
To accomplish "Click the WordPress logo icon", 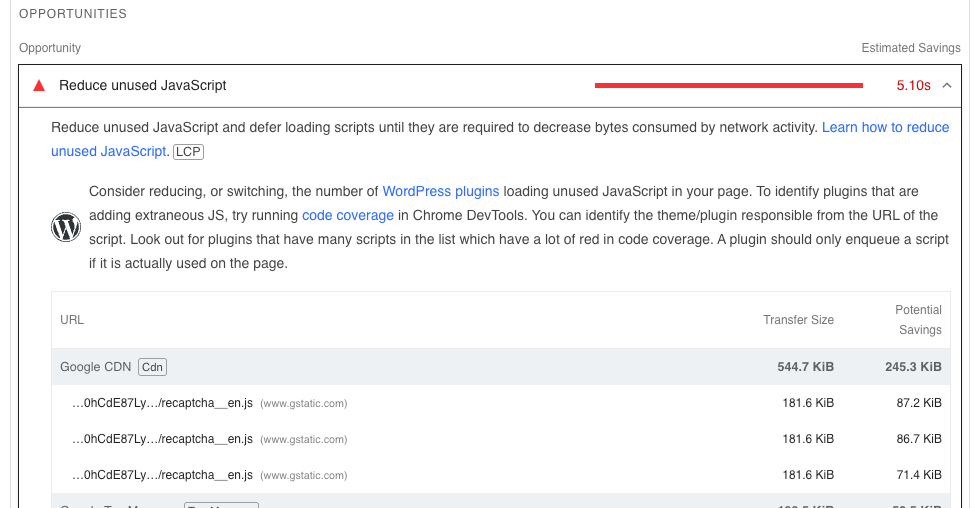I will click(66, 228).
